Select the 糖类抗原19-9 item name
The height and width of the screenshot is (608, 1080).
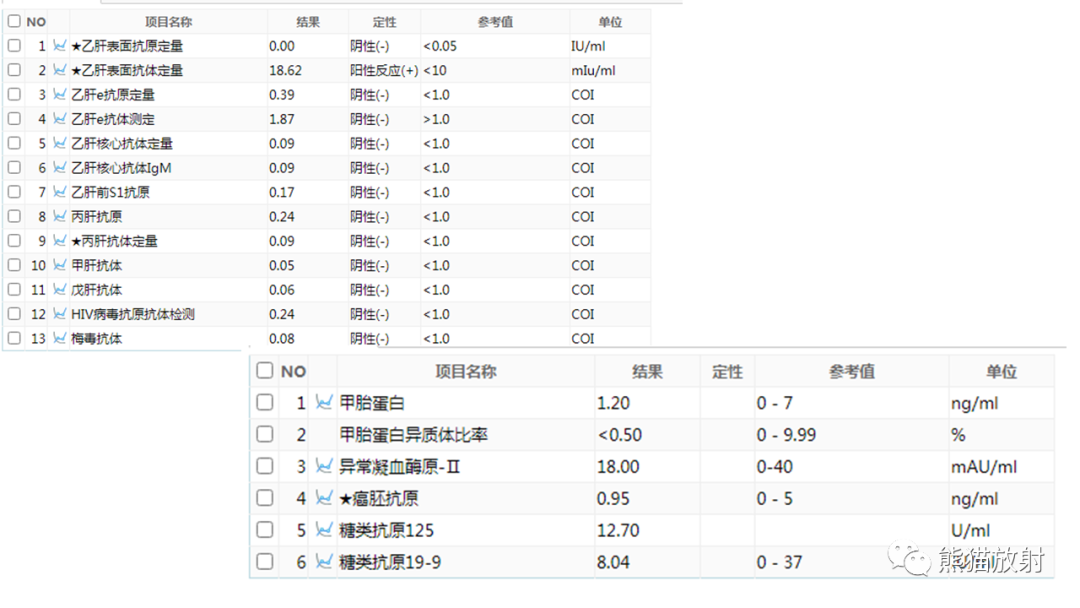coord(390,562)
